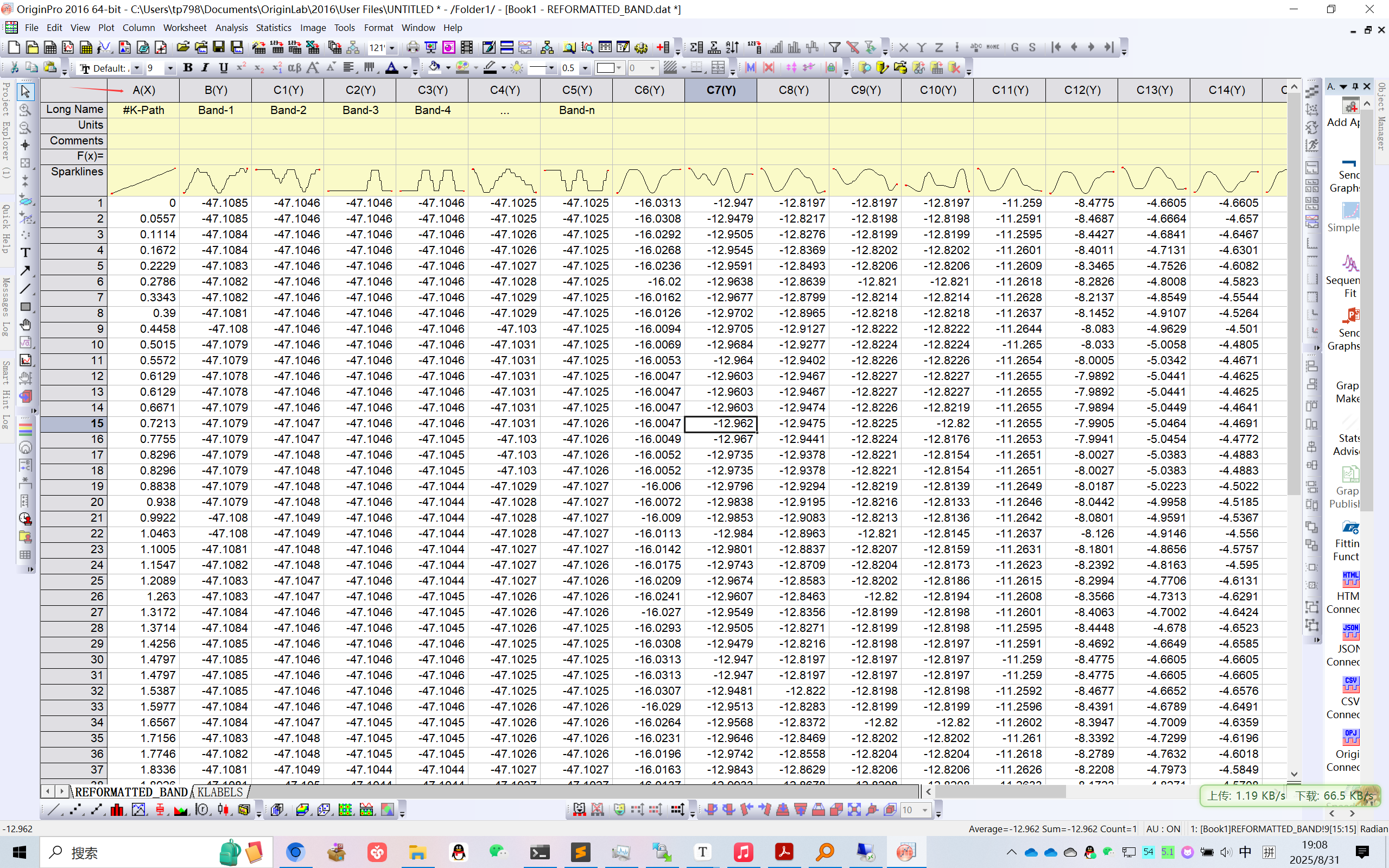Open the File menu
This screenshot has height=868, width=1389.
point(31,28)
